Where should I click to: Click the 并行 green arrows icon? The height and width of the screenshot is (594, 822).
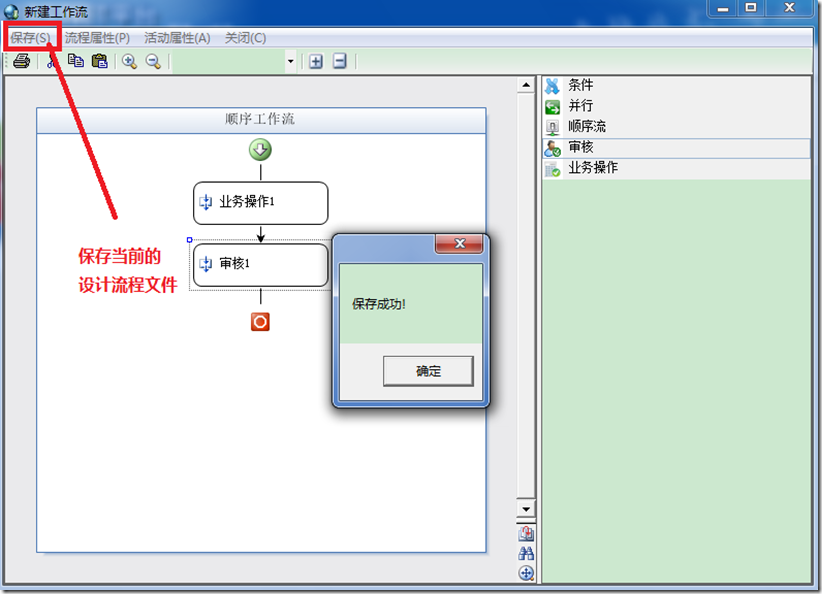pos(553,107)
